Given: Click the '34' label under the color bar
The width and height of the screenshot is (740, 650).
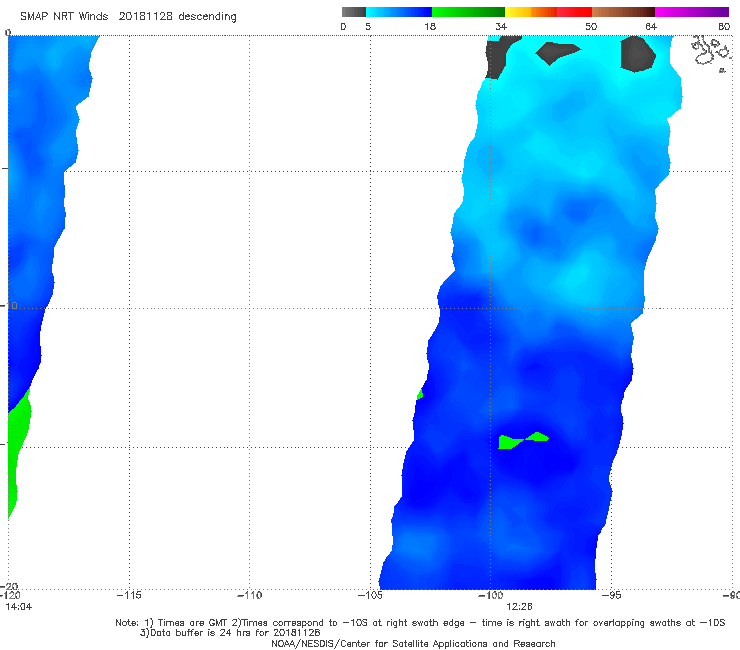Looking at the screenshot, I should (501, 27).
